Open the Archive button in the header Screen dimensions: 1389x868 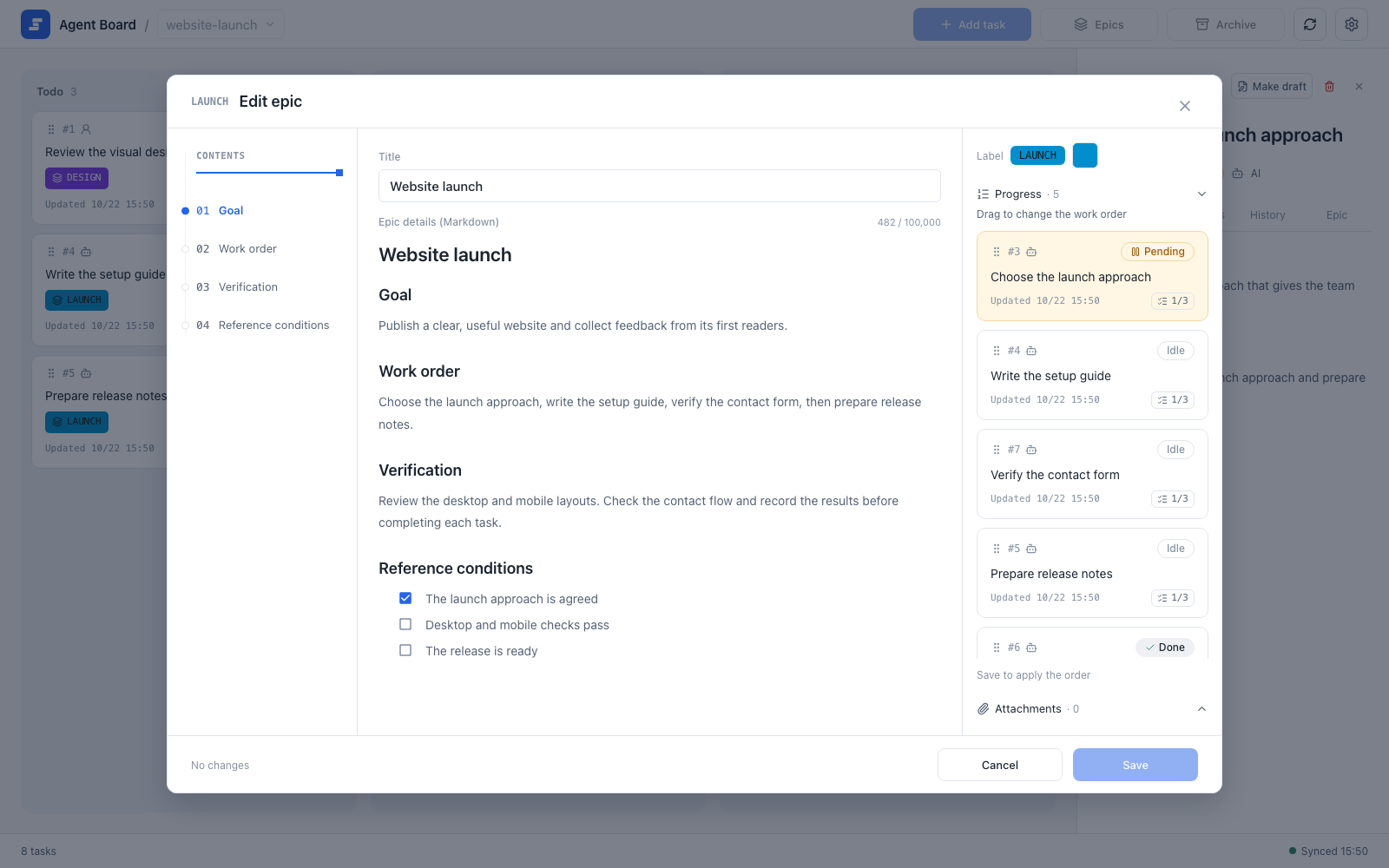click(x=1226, y=24)
